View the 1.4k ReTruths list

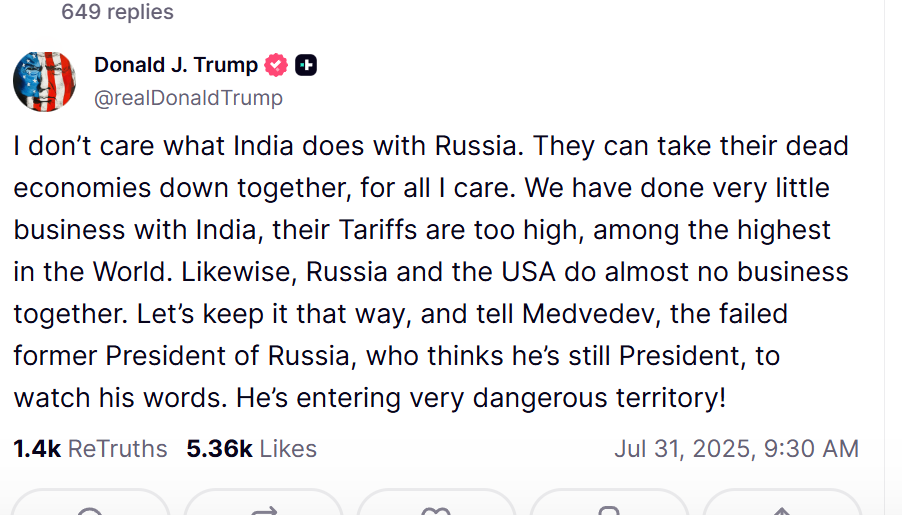90,449
